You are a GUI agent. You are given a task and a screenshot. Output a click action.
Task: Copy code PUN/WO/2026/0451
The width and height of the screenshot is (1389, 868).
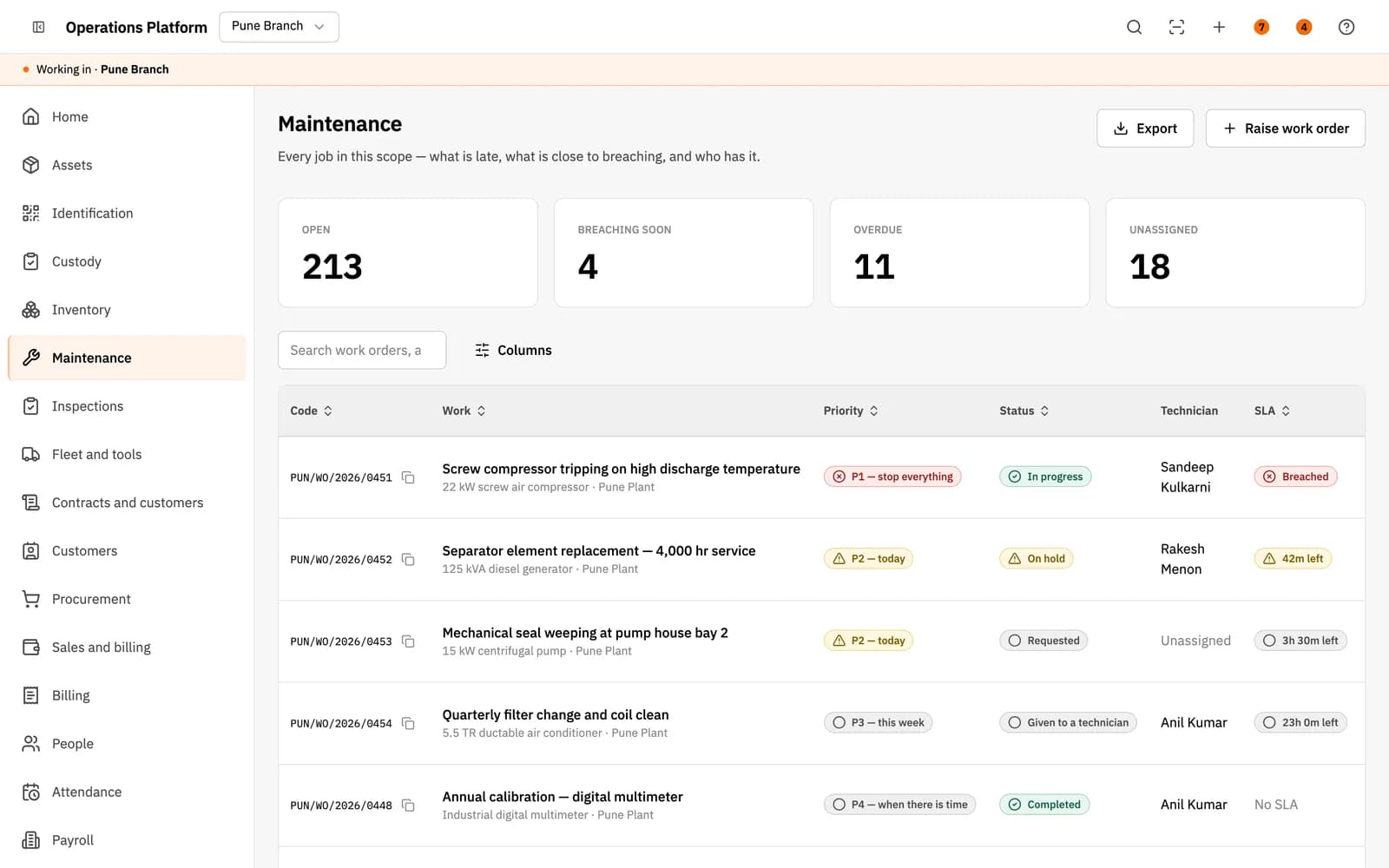point(408,477)
